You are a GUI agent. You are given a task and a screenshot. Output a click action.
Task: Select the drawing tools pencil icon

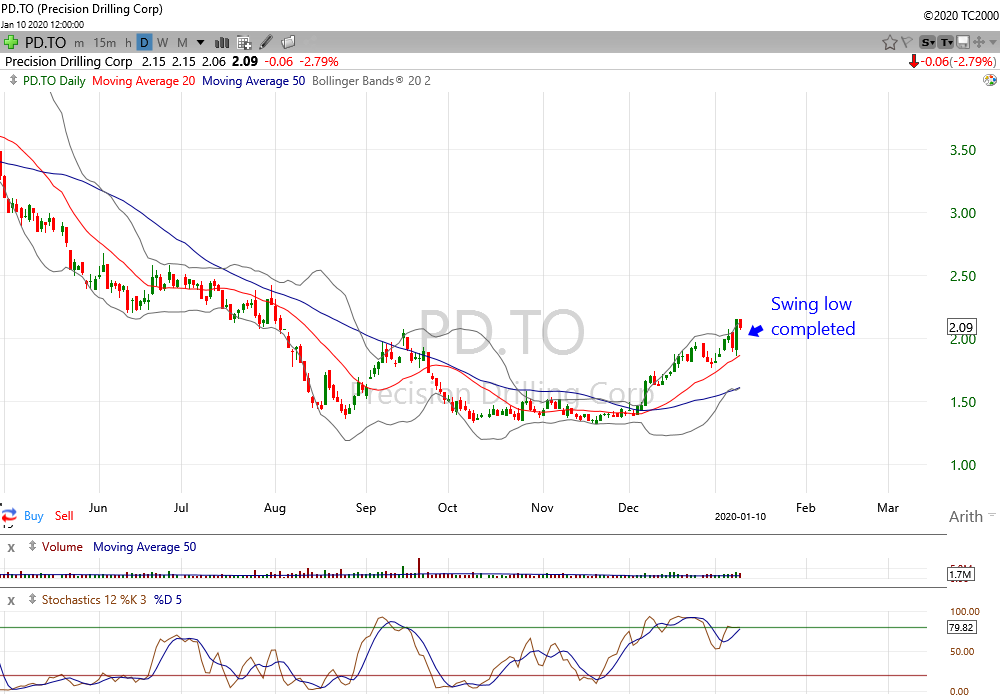coord(267,43)
